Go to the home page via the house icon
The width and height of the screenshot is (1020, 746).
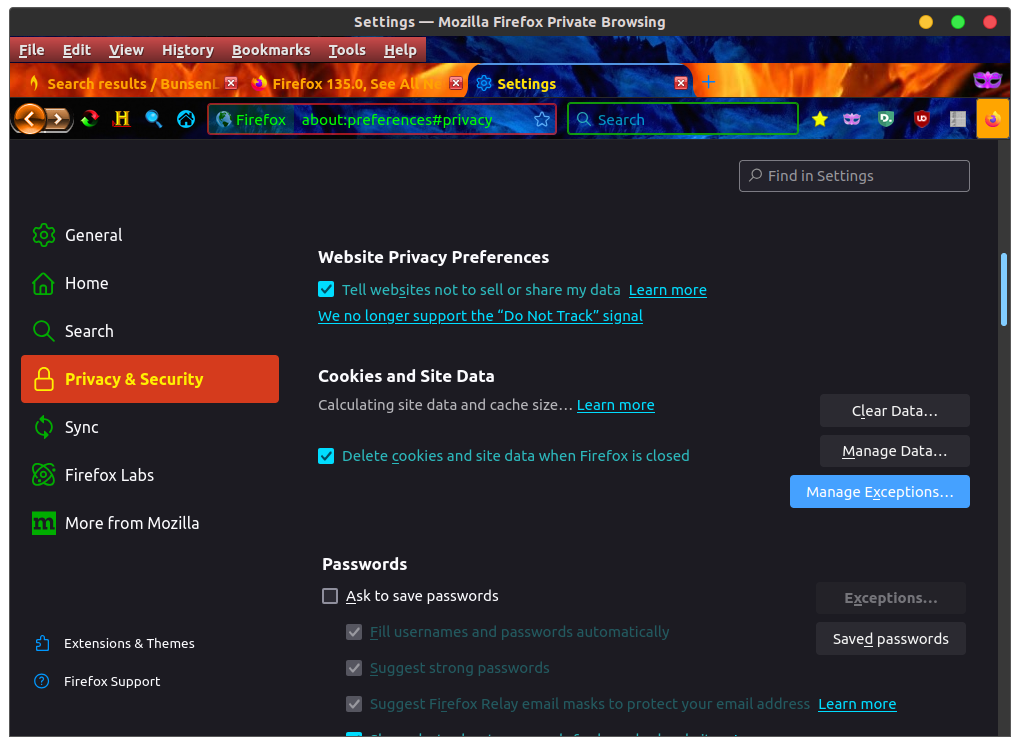click(x=186, y=119)
